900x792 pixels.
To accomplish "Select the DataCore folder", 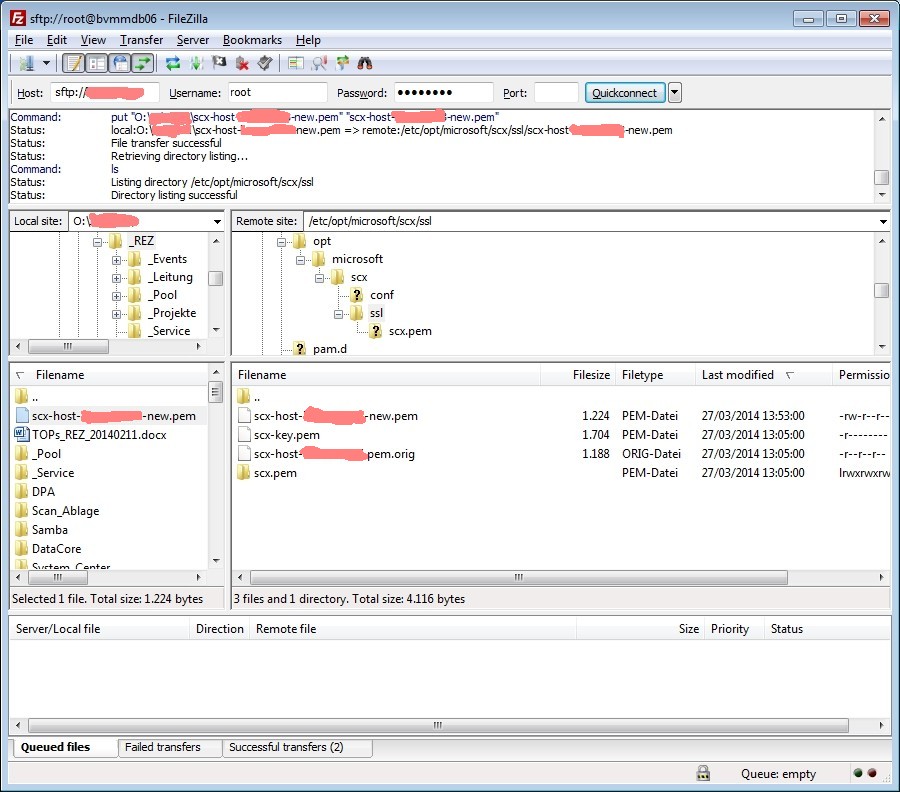I will point(56,549).
